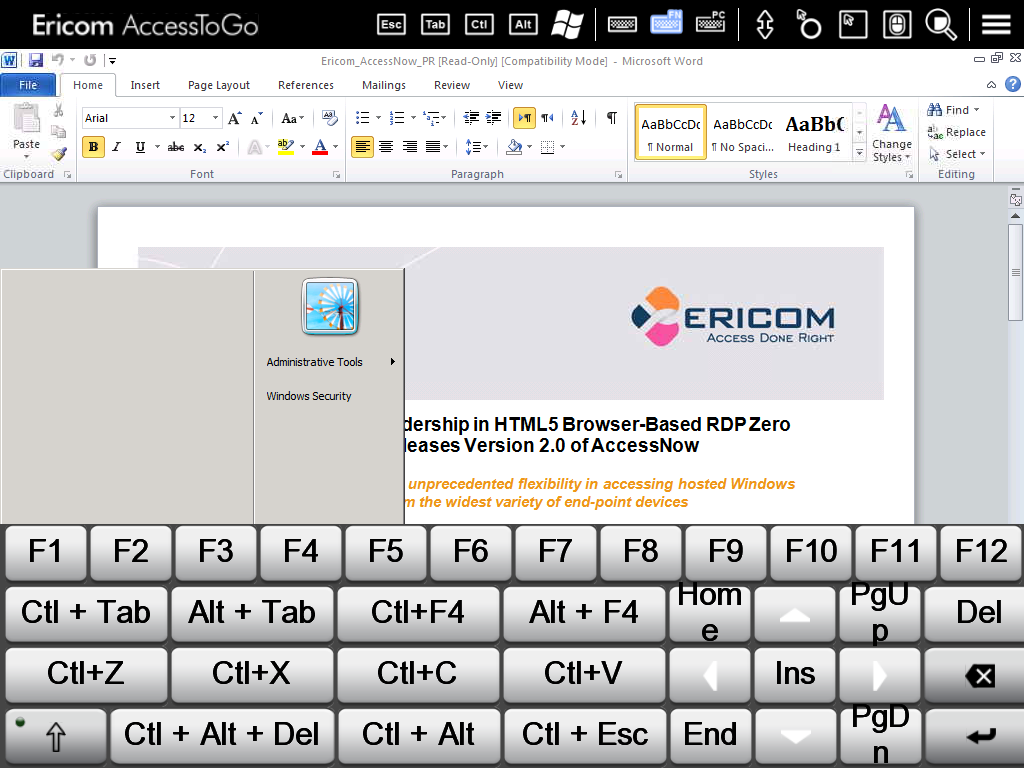The width and height of the screenshot is (1024, 768).
Task: Justify the paragraph text
Action: (x=433, y=147)
